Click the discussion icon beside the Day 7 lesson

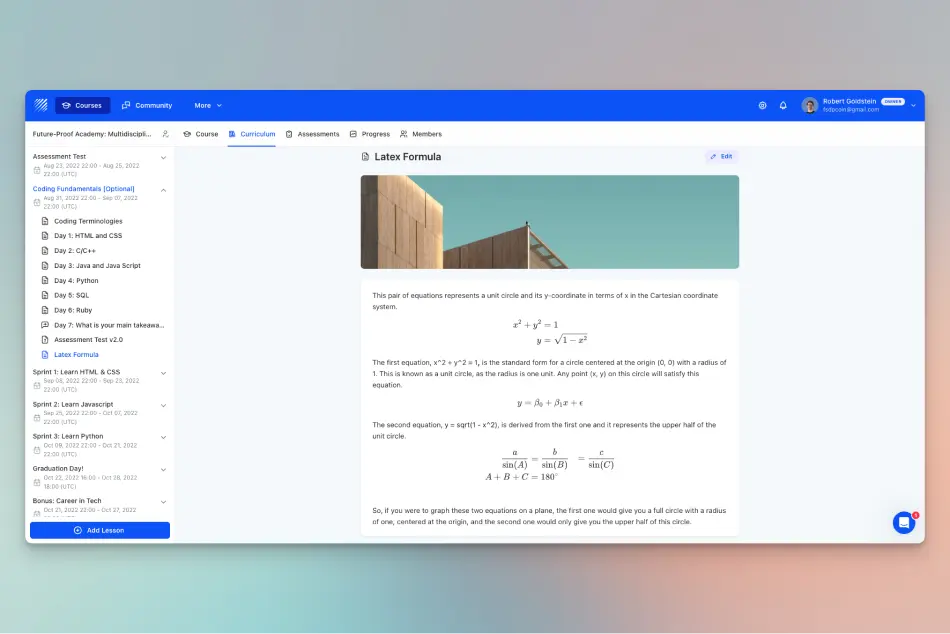point(45,325)
